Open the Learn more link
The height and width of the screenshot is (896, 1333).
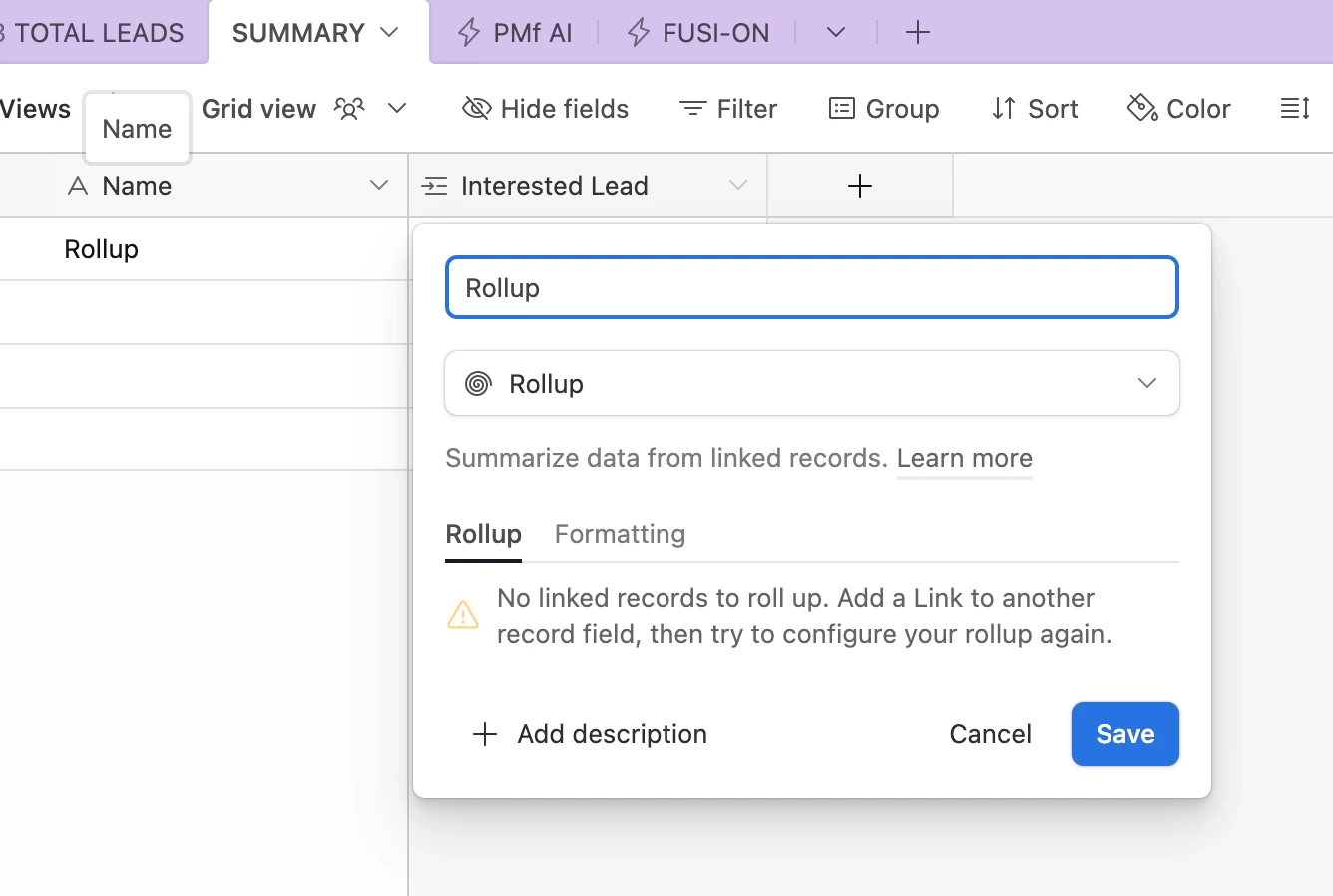964,459
